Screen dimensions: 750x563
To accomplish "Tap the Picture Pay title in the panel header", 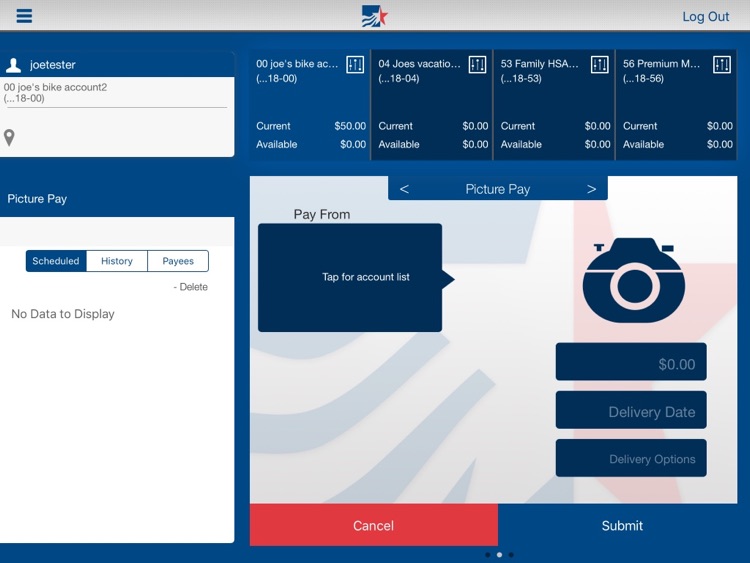I will click(498, 189).
